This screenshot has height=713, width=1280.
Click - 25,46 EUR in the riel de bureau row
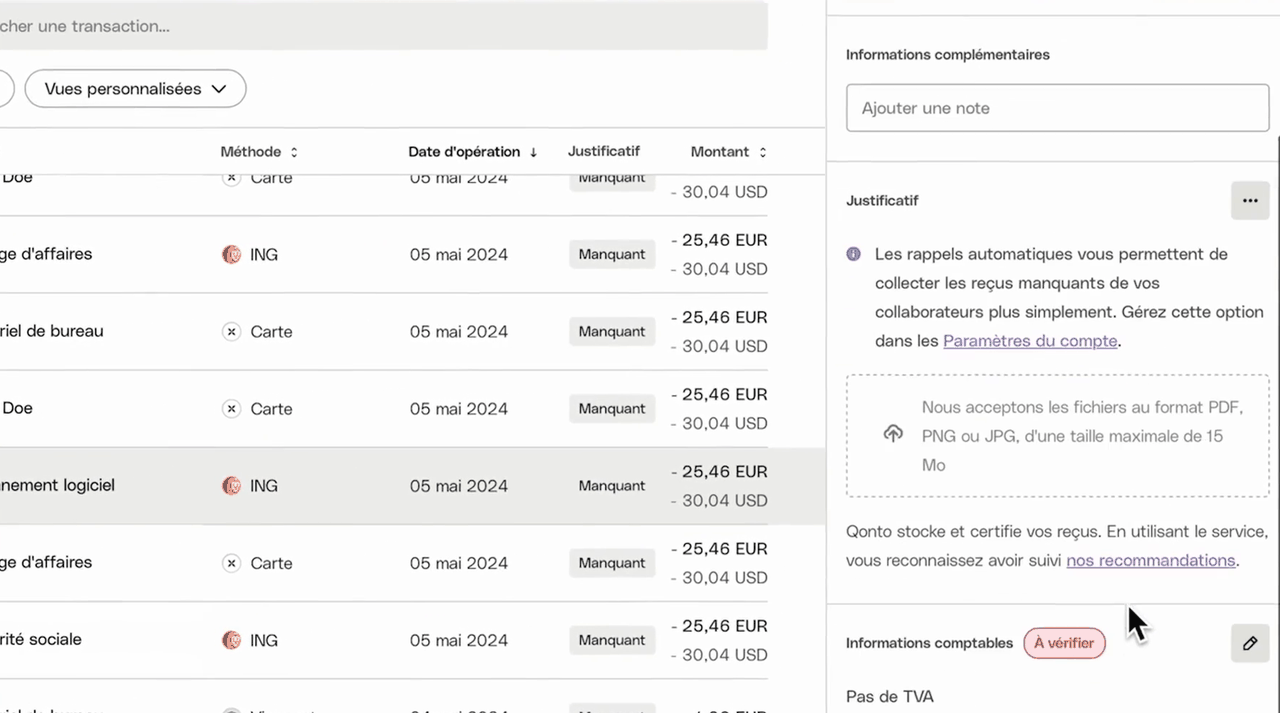pyautogui.click(x=719, y=318)
